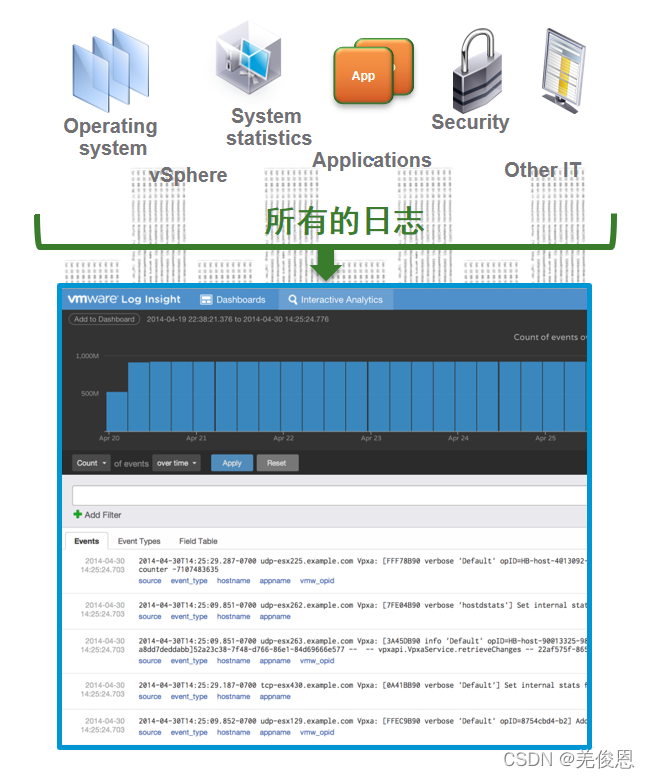Click the Dashboards grid icon
650x778 pixels.
point(206,300)
